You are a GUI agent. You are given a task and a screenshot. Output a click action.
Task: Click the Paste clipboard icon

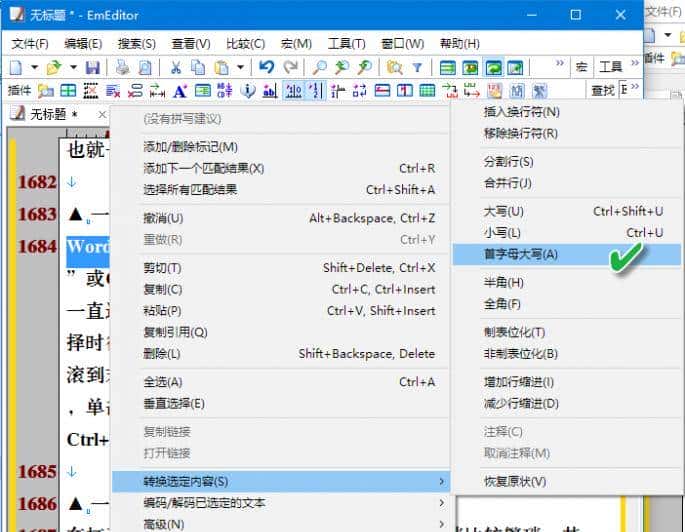[221, 67]
